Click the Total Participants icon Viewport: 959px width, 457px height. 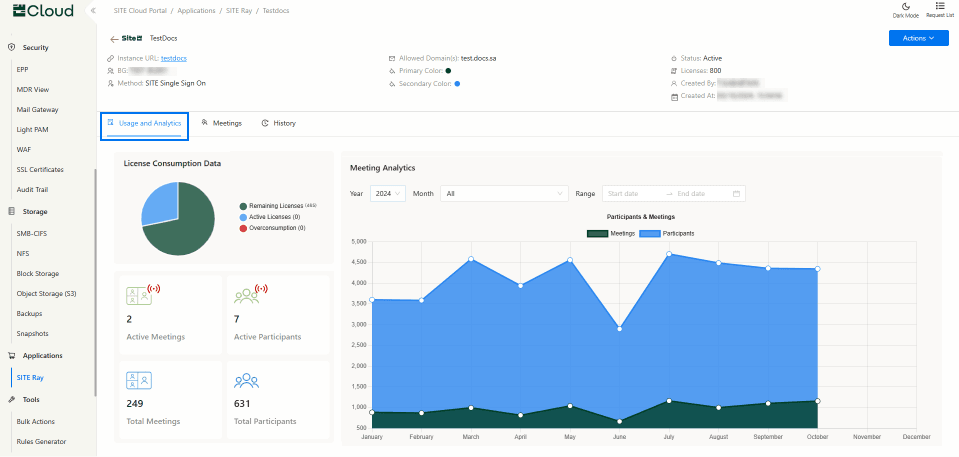[x=247, y=380]
